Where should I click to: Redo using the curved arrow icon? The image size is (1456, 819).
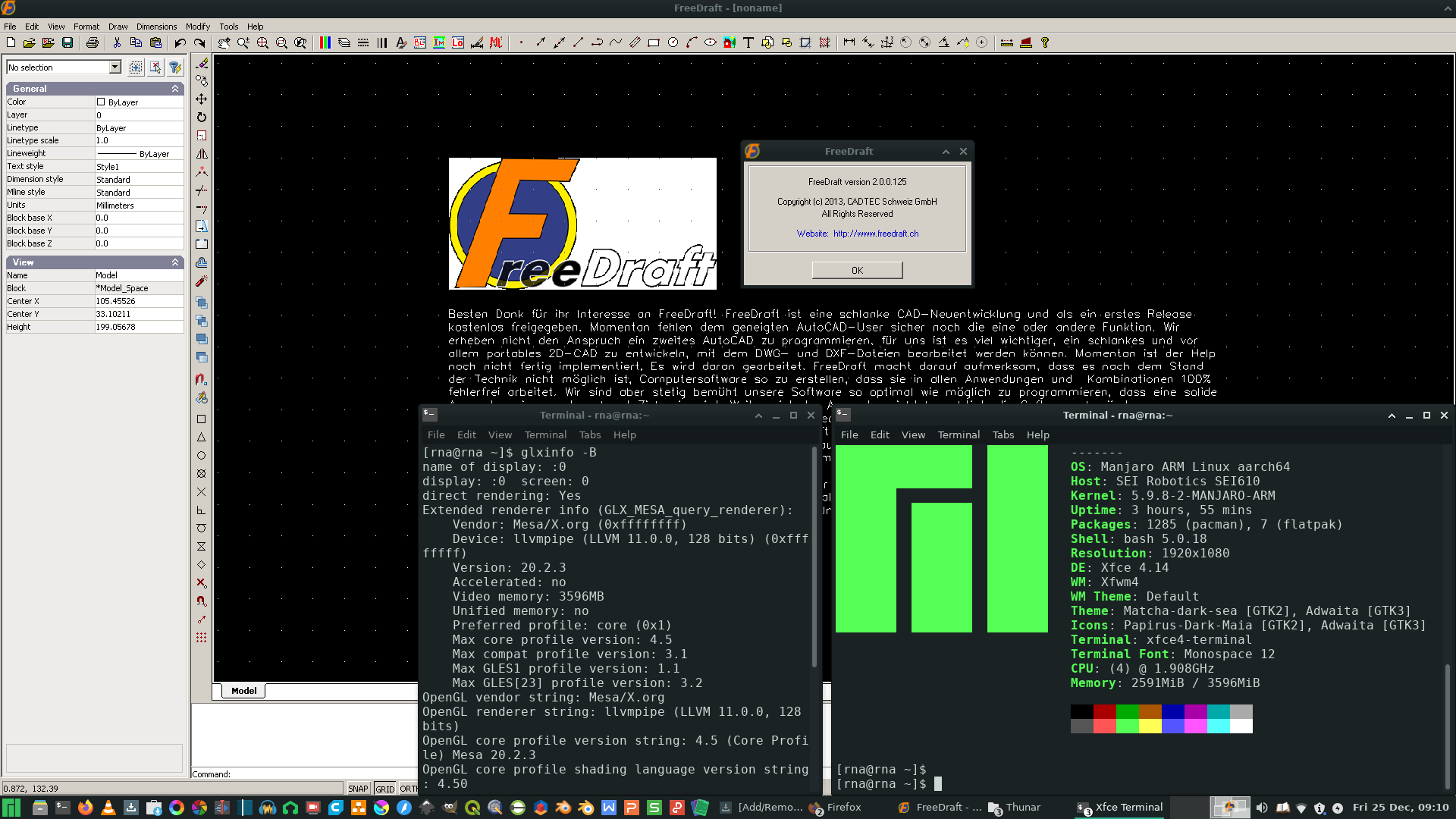click(x=199, y=42)
